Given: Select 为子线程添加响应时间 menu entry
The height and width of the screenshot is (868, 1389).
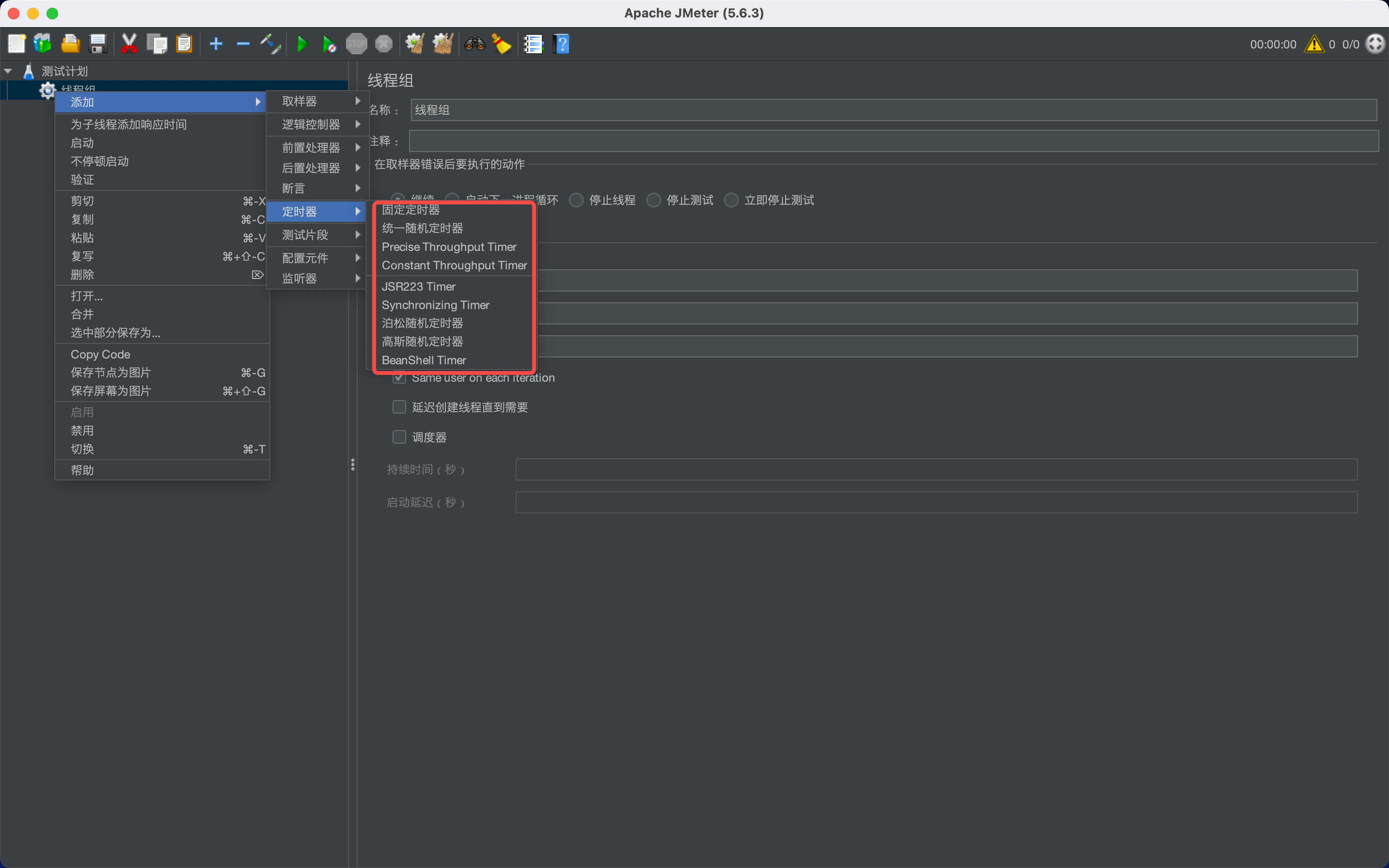Looking at the screenshot, I should coord(162,124).
